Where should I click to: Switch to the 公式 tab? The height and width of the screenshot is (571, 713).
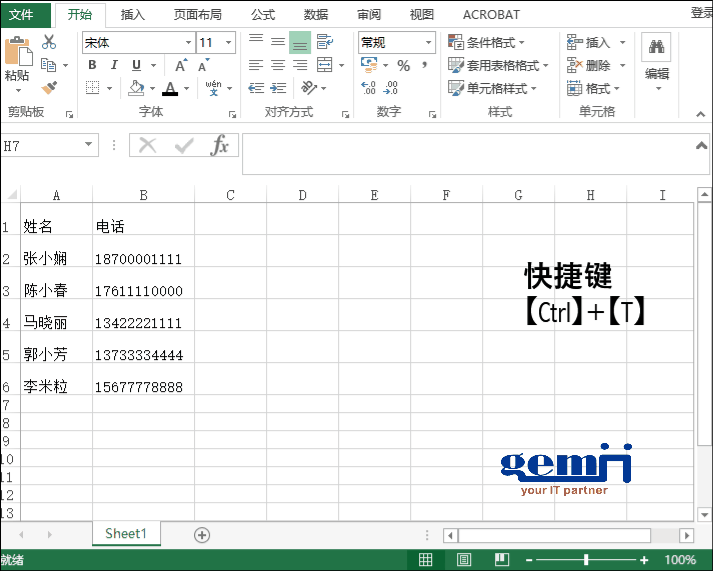262,15
